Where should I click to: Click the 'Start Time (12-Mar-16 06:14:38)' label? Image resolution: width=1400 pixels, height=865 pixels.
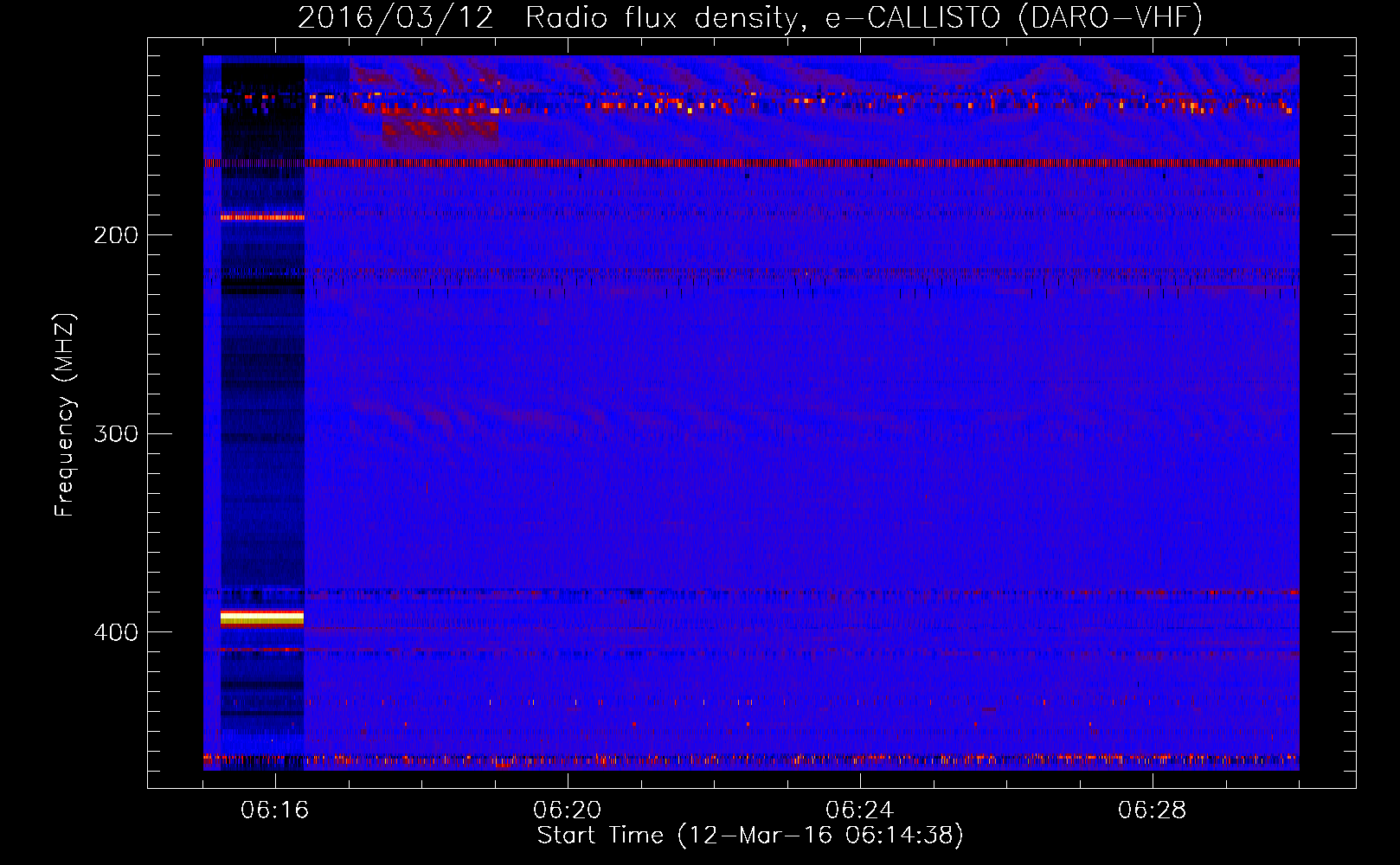(750, 836)
